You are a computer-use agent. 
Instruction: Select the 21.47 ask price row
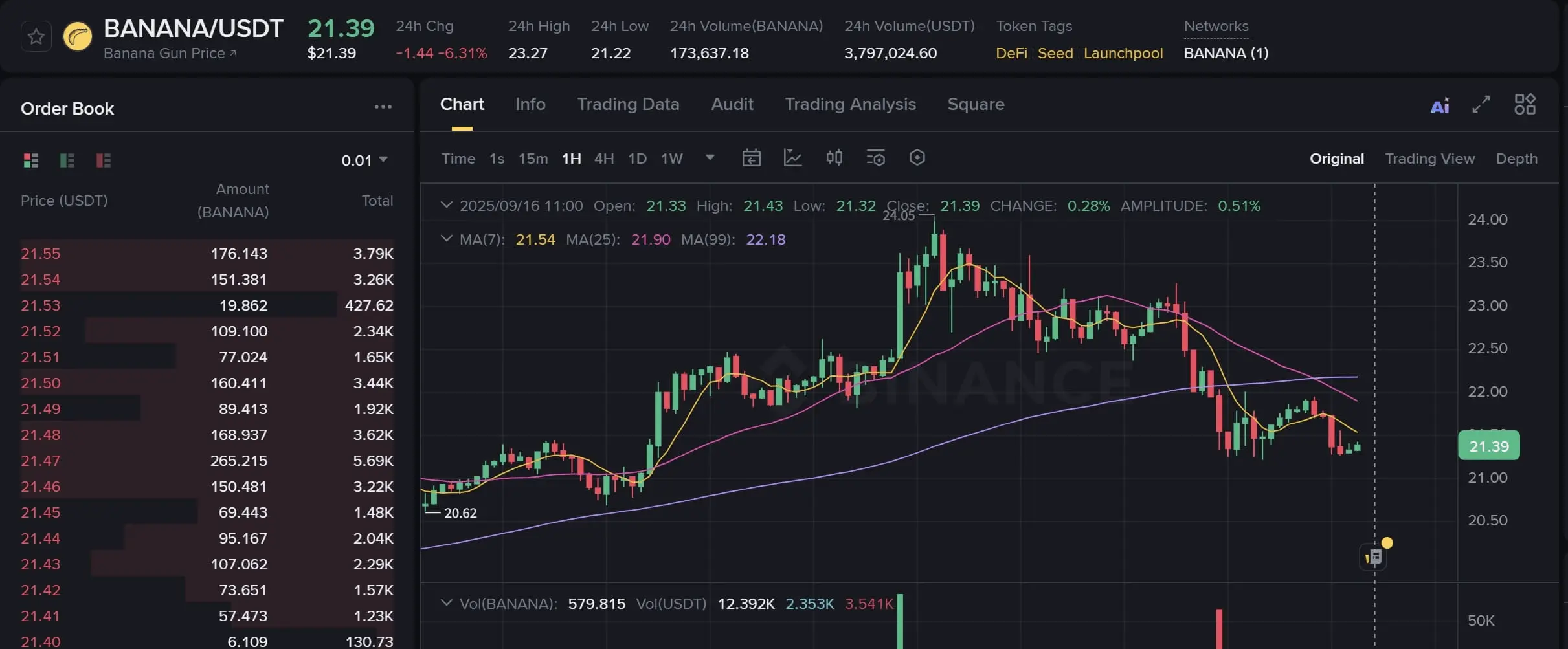[x=207, y=461]
